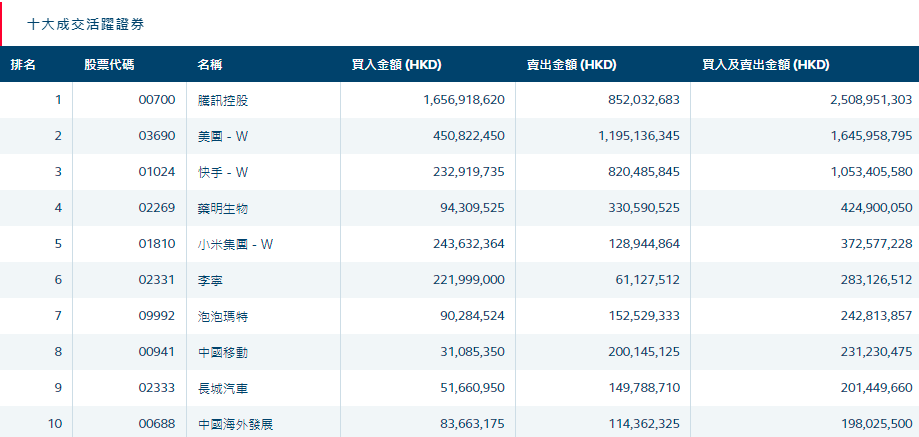The image size is (919, 437).
Task: Click buy amount 94,309,525
Action: pos(472,208)
